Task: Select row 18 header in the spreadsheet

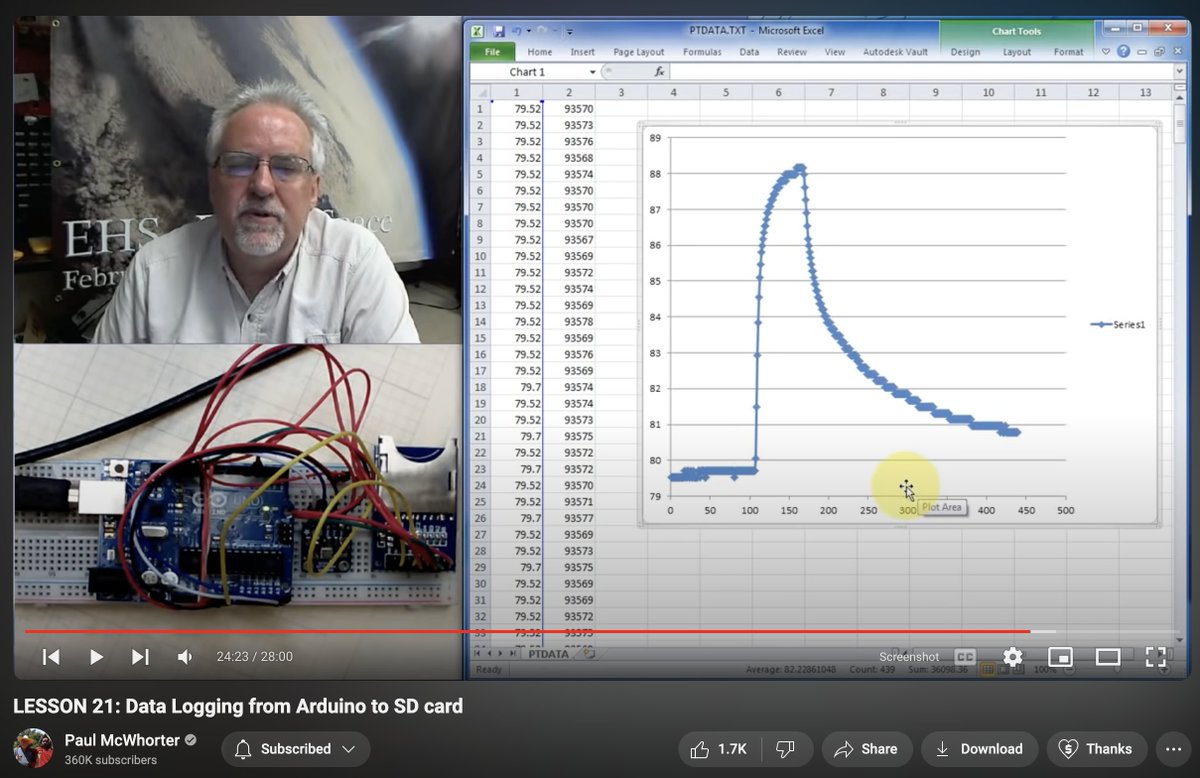Action: pos(481,387)
